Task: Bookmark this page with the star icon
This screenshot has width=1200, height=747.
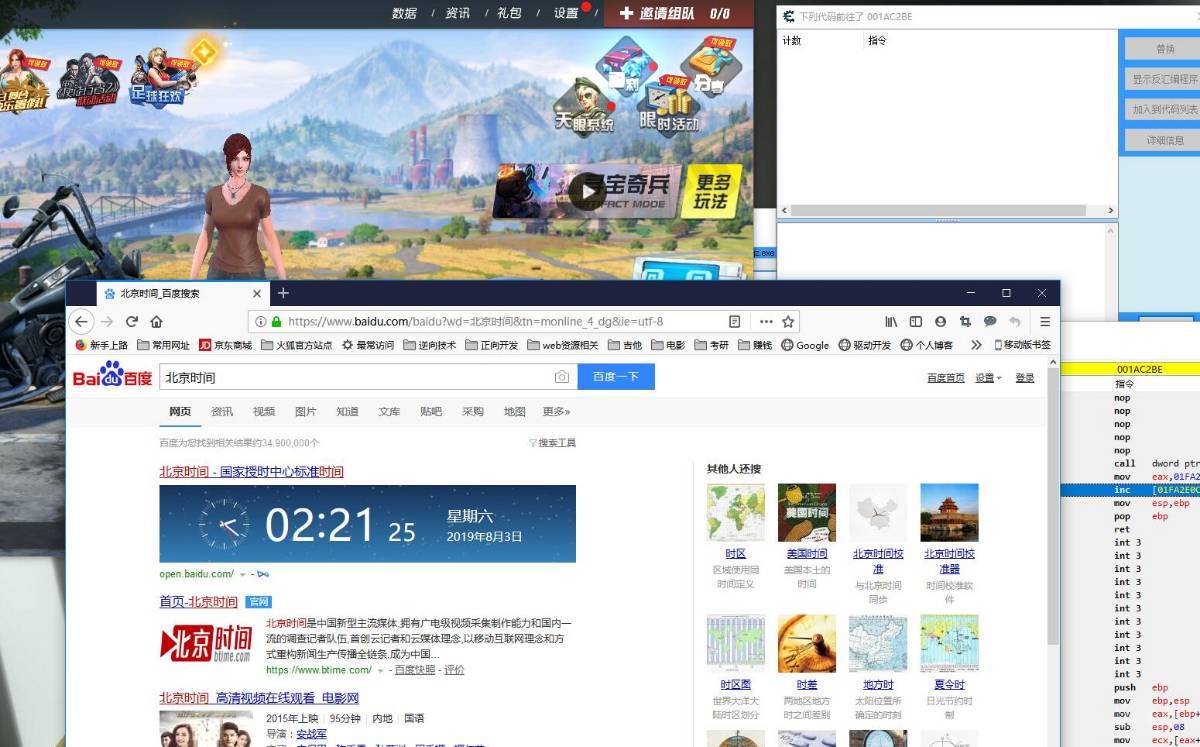Action: click(x=788, y=322)
